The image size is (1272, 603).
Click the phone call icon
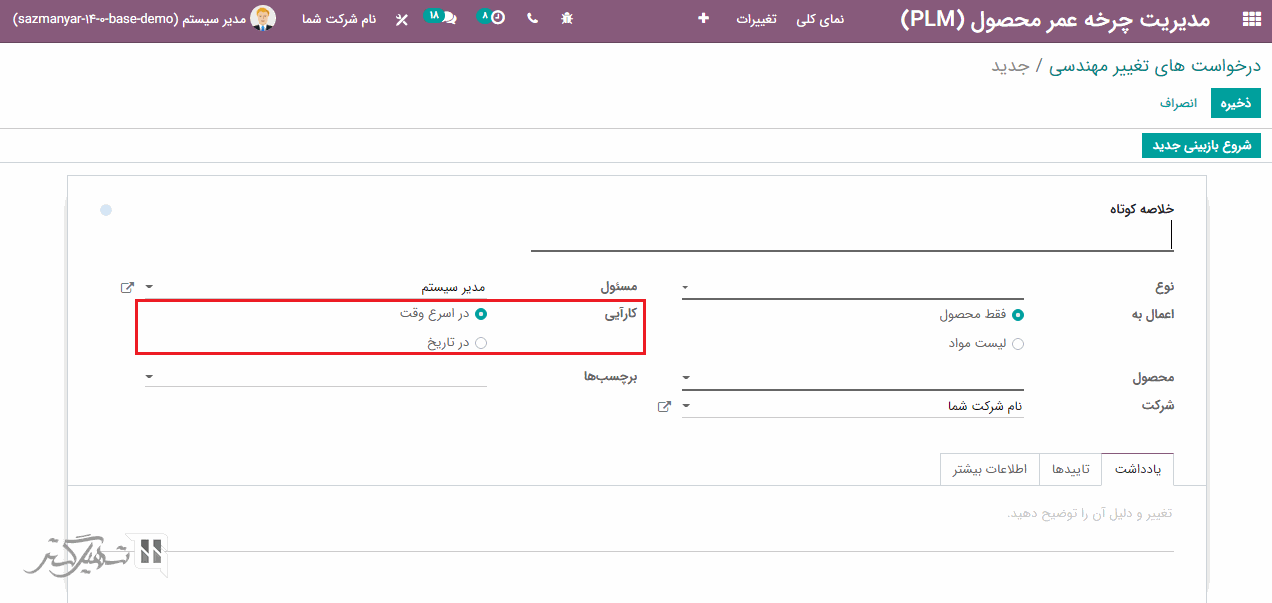coord(531,19)
